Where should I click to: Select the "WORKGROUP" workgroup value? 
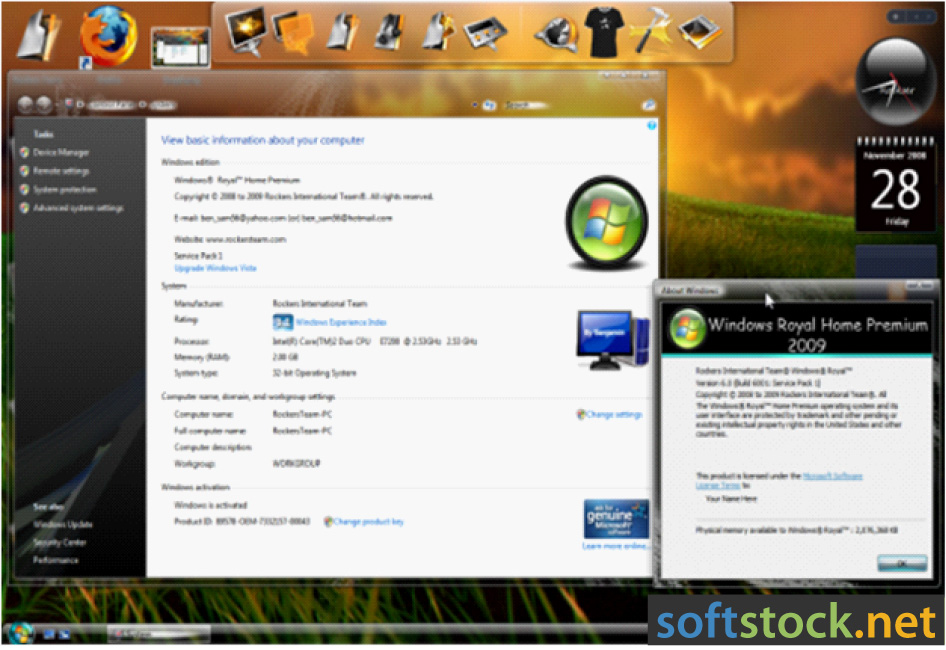click(296, 464)
